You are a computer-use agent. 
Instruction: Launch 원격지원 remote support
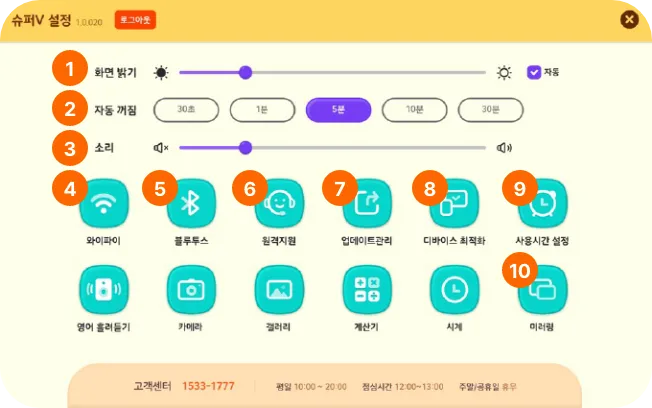pyautogui.click(x=279, y=204)
